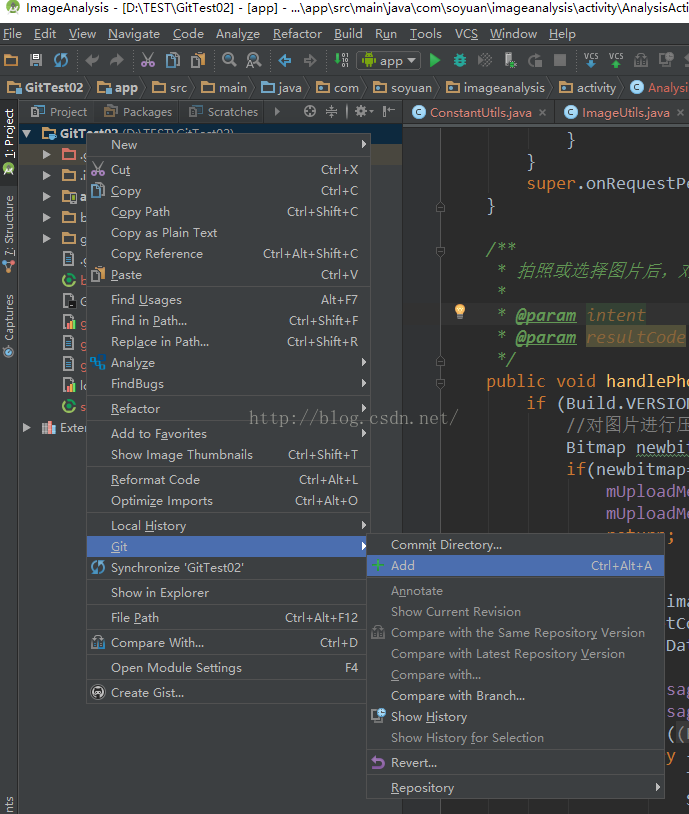
Task: Open the Captures tool window tab
Action: (9, 325)
